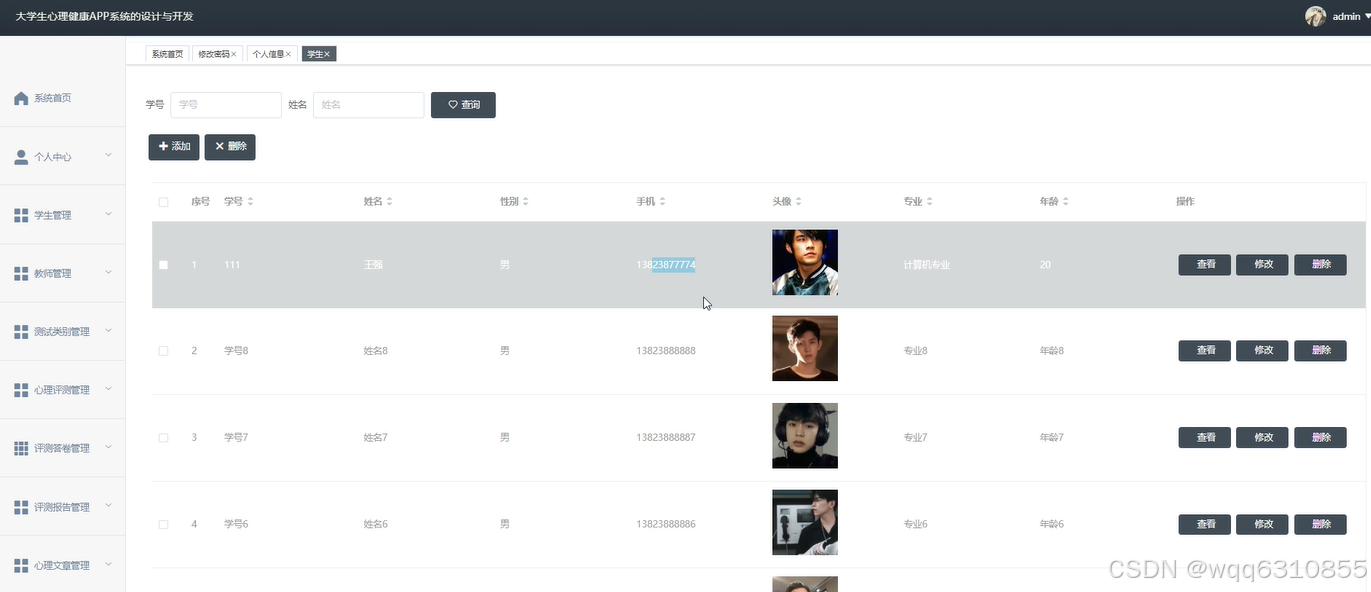Screen dimensions: 1371x592
Task: Expand the 个人中心 menu chevron
Action: [x=108, y=156]
